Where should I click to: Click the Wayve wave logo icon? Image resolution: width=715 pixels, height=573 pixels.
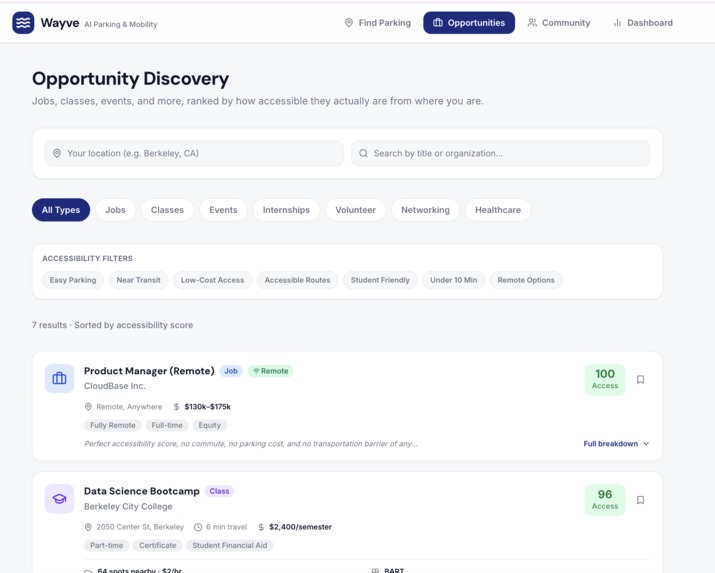click(x=23, y=23)
